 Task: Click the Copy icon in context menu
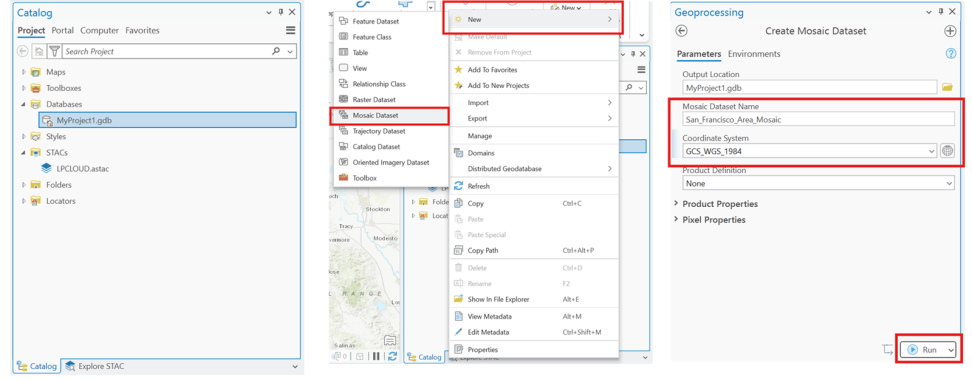(x=459, y=203)
